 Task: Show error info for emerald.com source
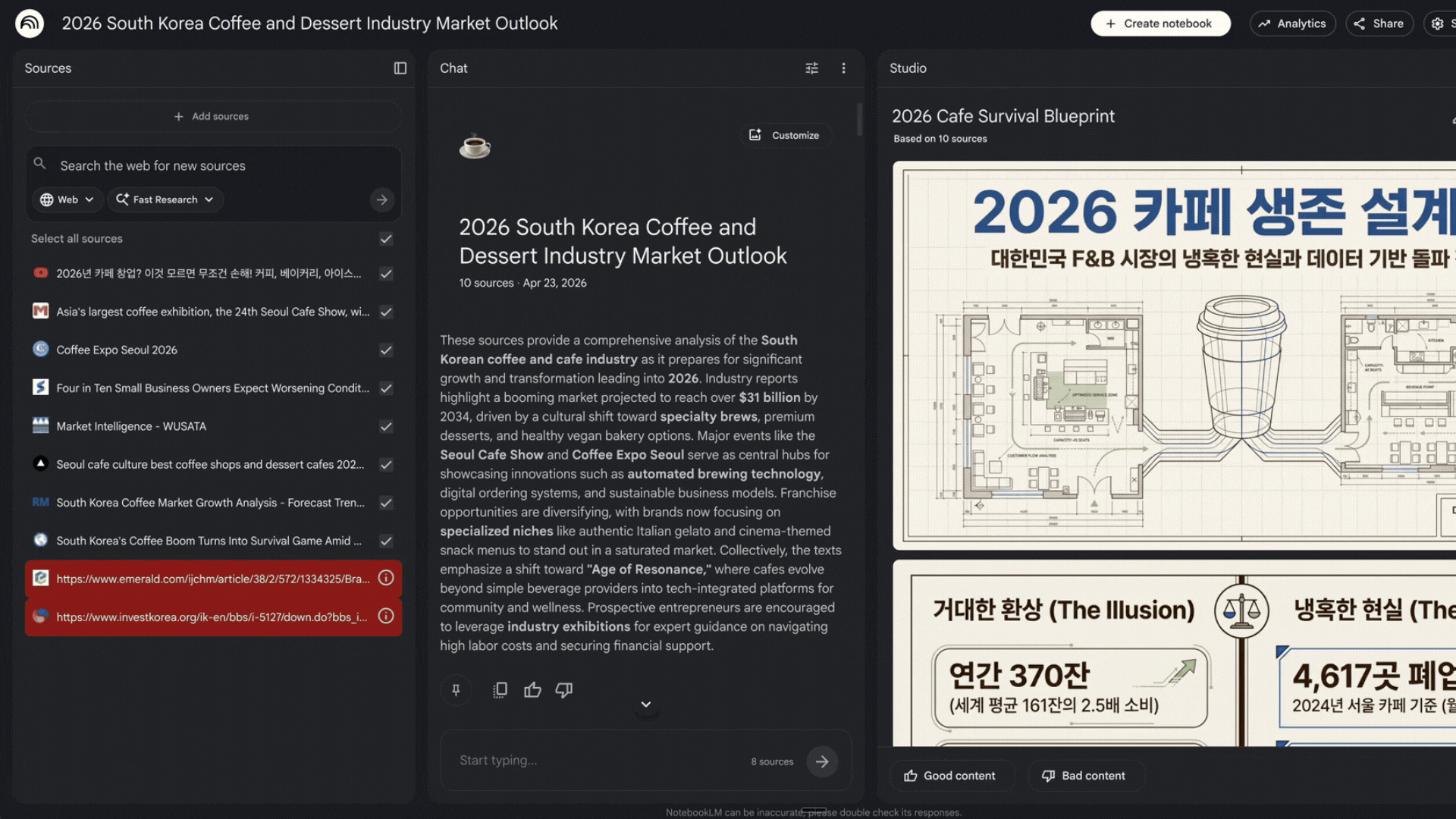coord(386,578)
